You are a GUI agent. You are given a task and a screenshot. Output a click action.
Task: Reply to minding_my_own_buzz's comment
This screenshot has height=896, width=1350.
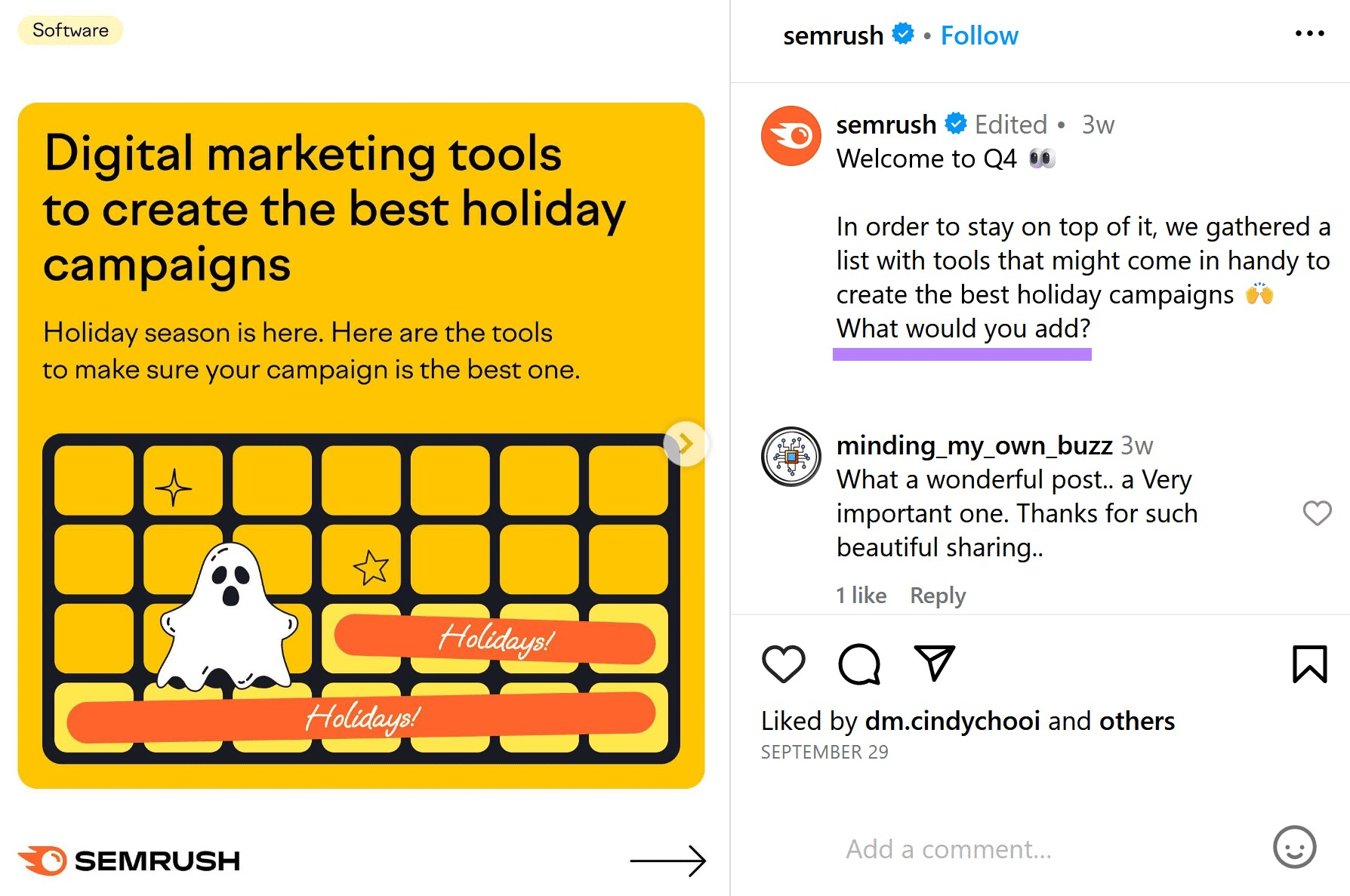coord(937,596)
